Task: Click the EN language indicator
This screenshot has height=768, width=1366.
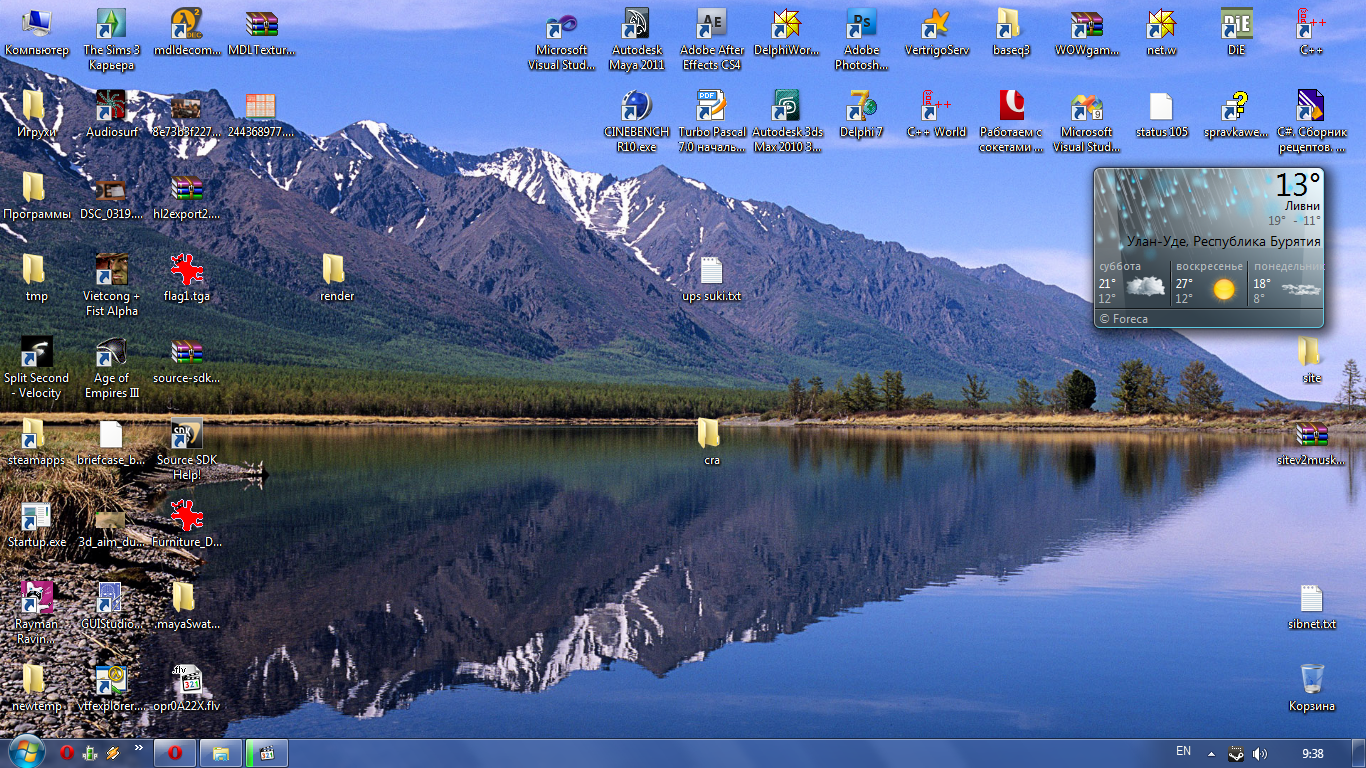Action: (1183, 751)
